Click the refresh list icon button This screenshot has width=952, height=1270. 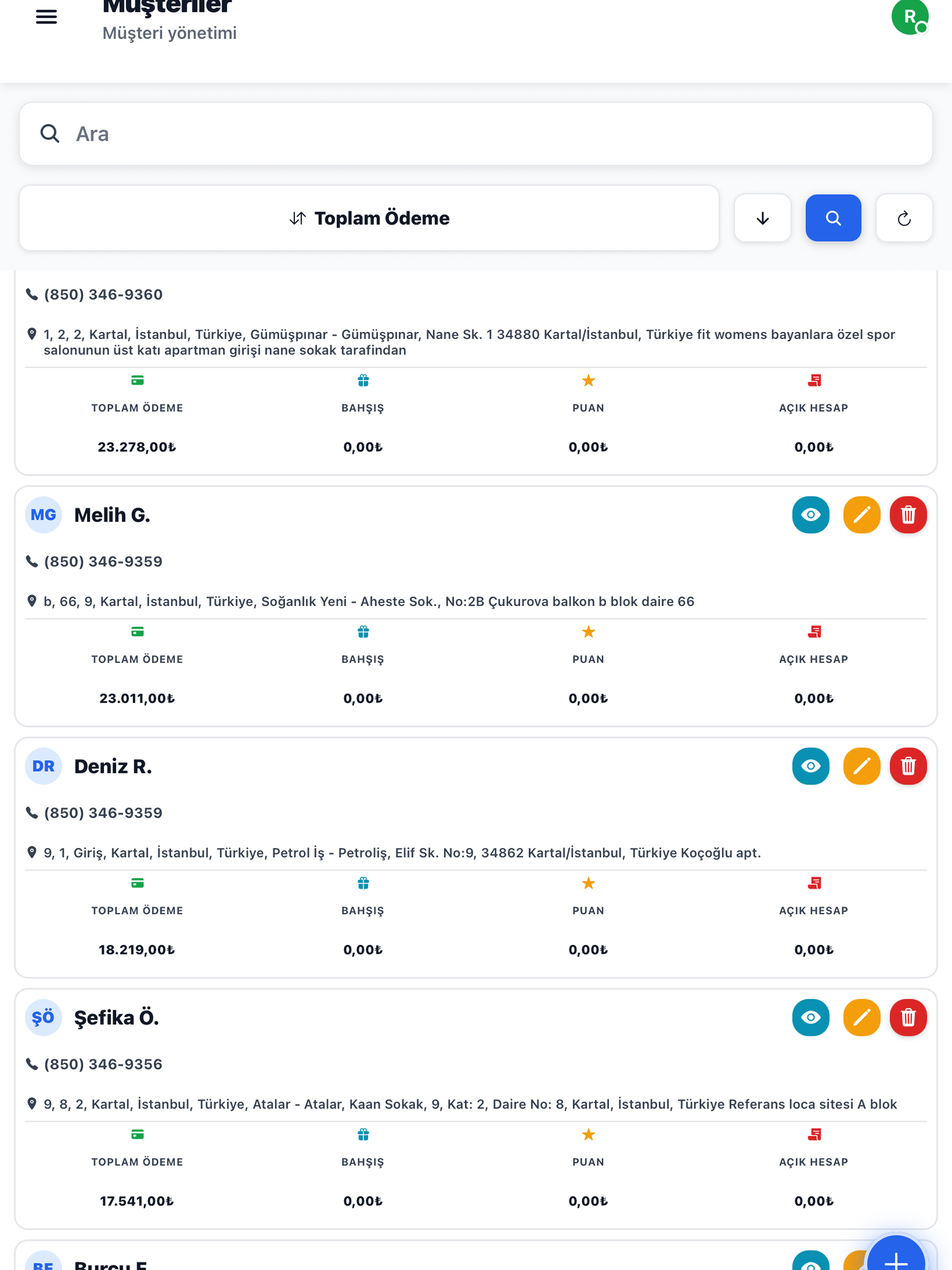point(904,218)
